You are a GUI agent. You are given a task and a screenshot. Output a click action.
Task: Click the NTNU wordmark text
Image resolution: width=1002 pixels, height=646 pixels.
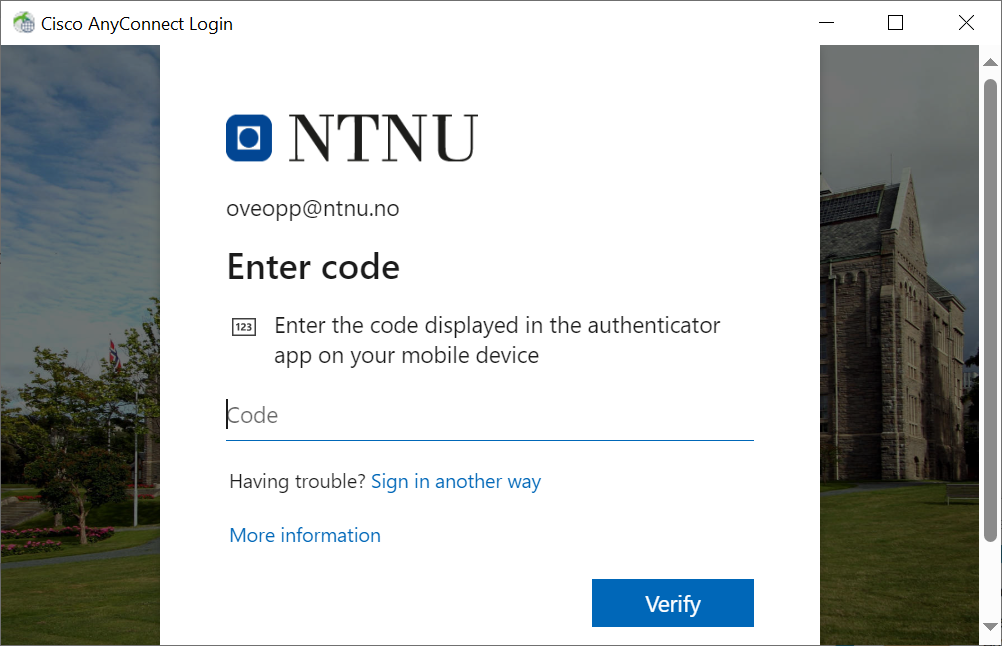coord(383,137)
